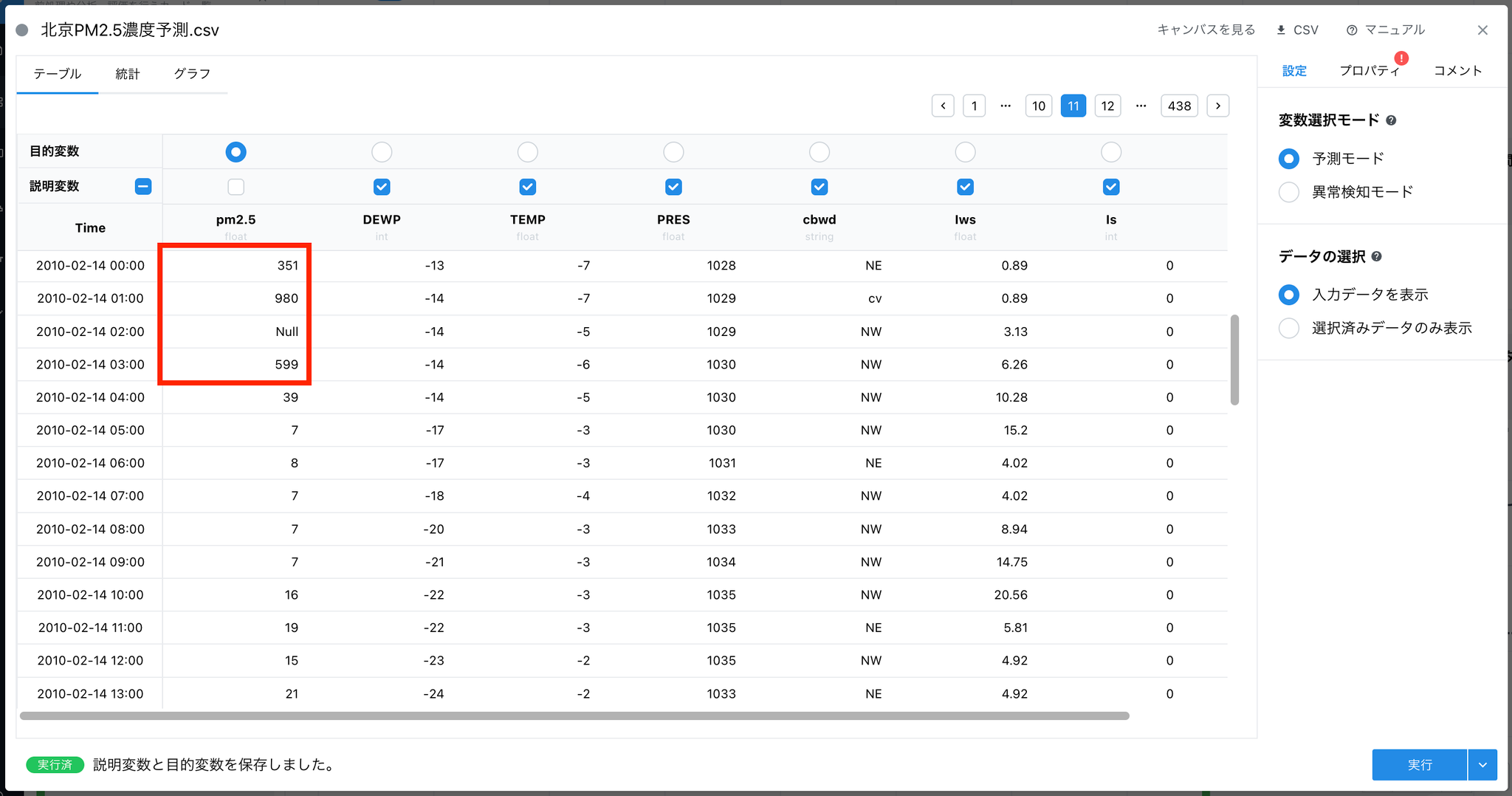Click the horizontal table scrollbar
The image size is (1512, 796).
[x=574, y=716]
